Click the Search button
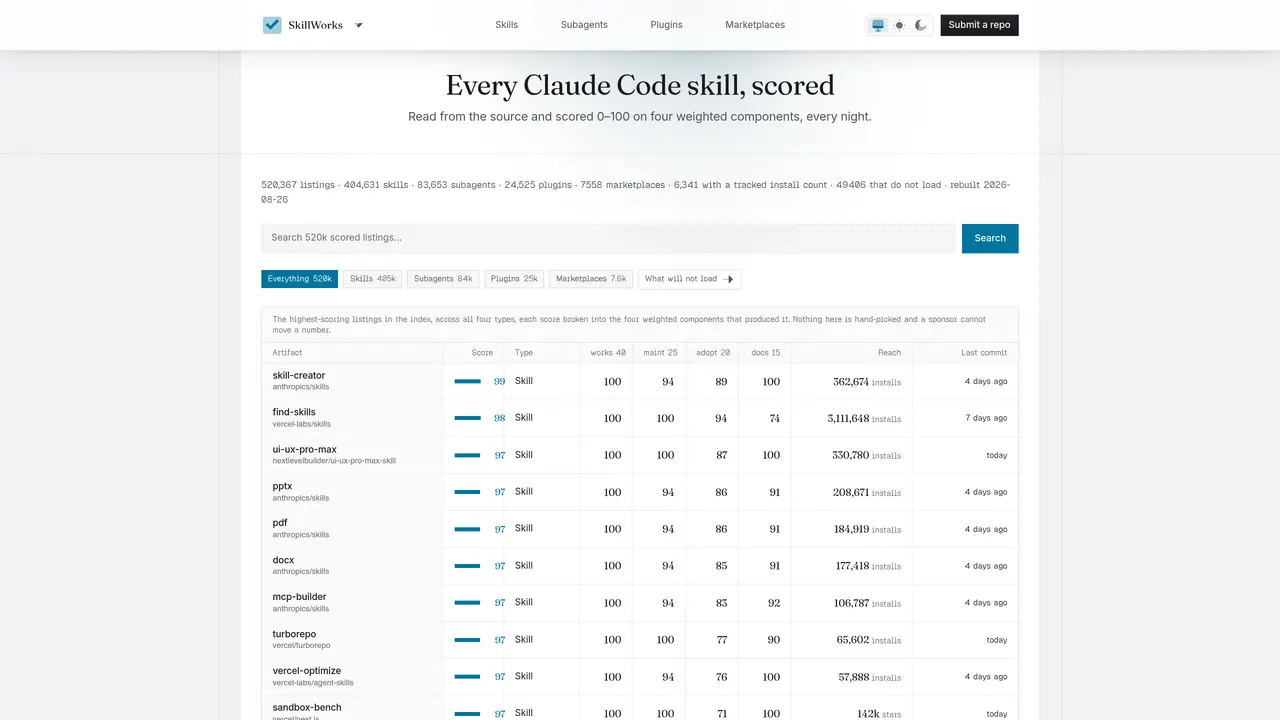Viewport: 1280px width, 720px height. [990, 238]
